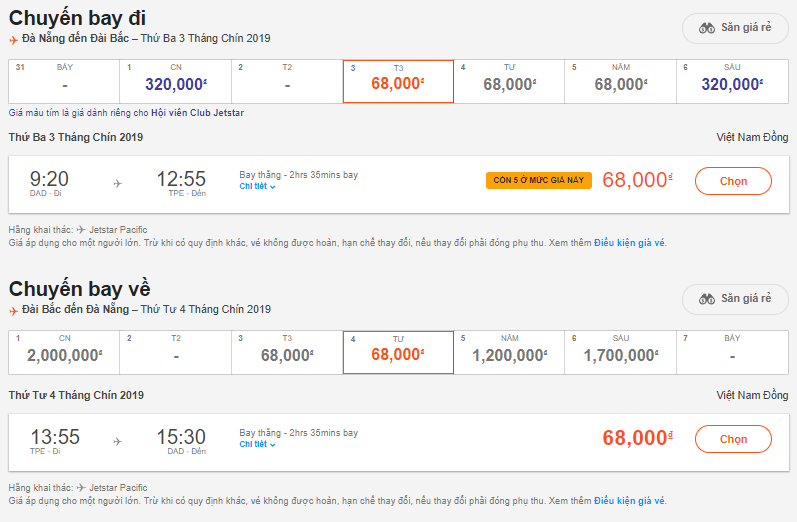Click plane icon between 13:55 and 15:30
Viewport: 797px width, 522px height.
click(x=117, y=441)
